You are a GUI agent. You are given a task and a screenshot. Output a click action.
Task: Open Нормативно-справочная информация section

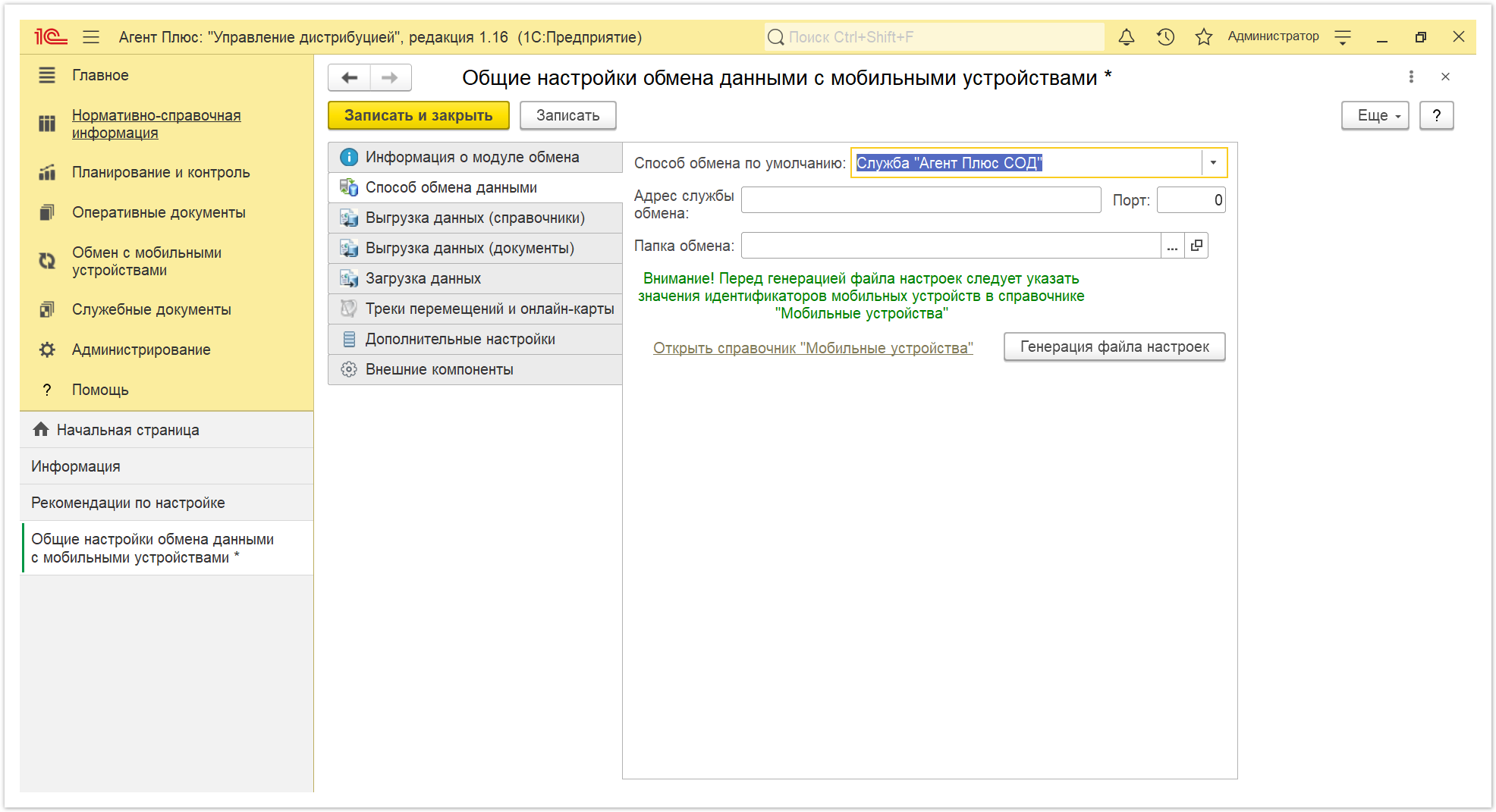click(156, 124)
